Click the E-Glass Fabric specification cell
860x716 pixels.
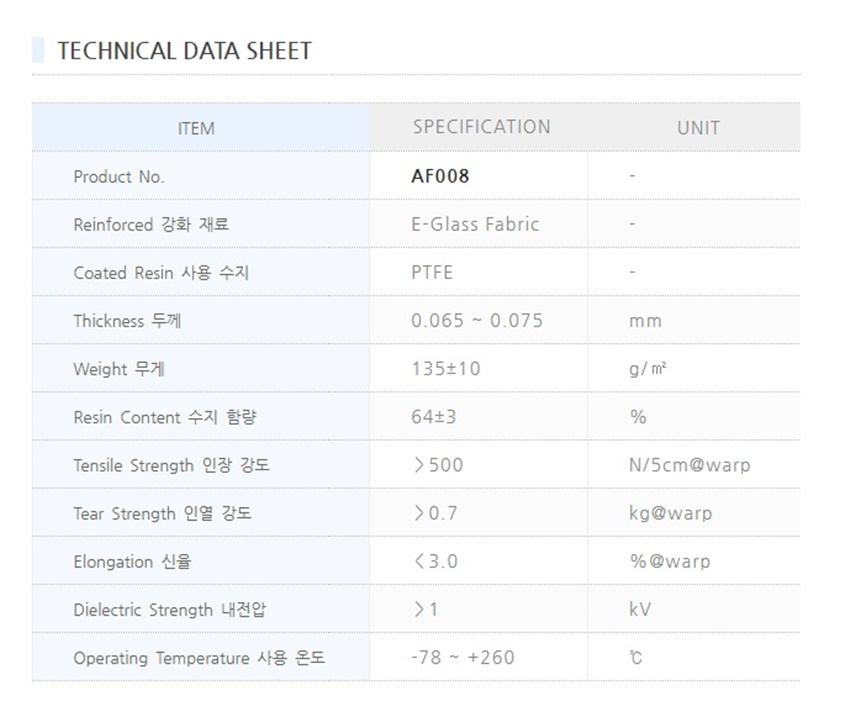475,224
